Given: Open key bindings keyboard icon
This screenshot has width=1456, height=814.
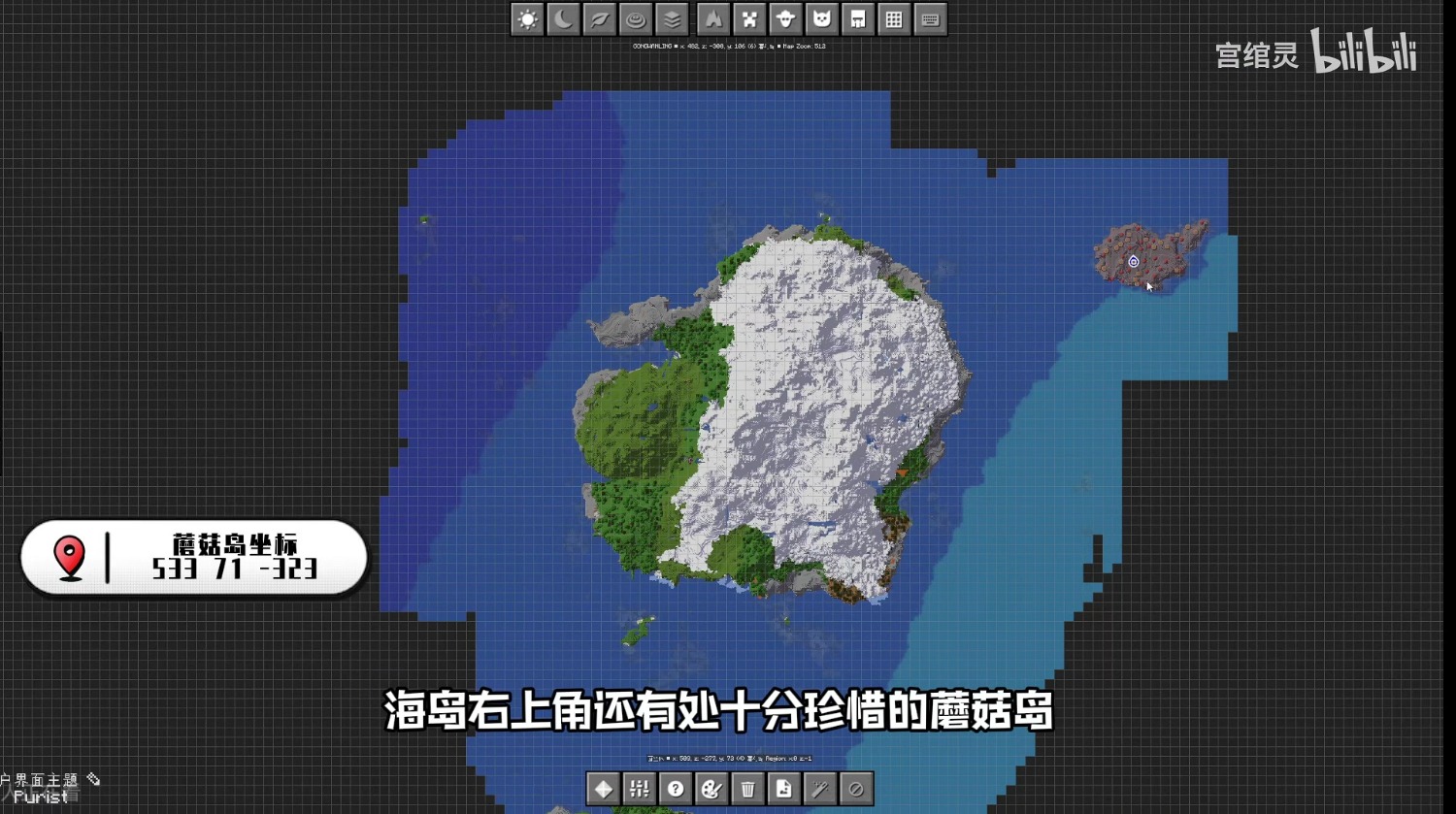Looking at the screenshot, I should point(930,19).
